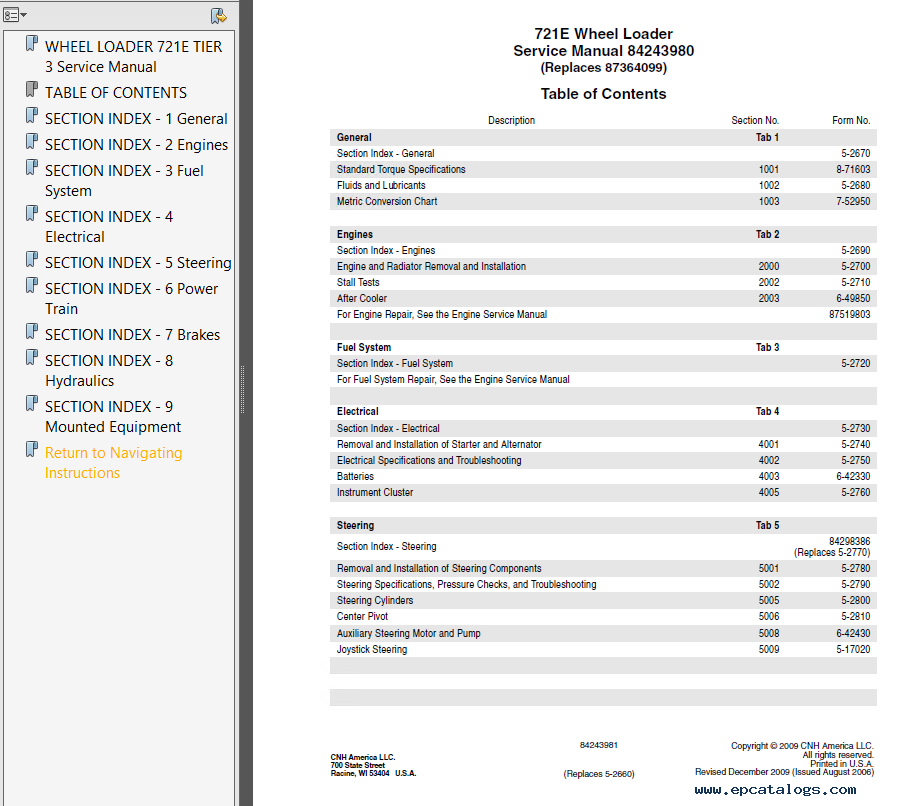Click 'Removal and Installation of Steering Components'
This screenshot has height=806, width=907.
439,568
